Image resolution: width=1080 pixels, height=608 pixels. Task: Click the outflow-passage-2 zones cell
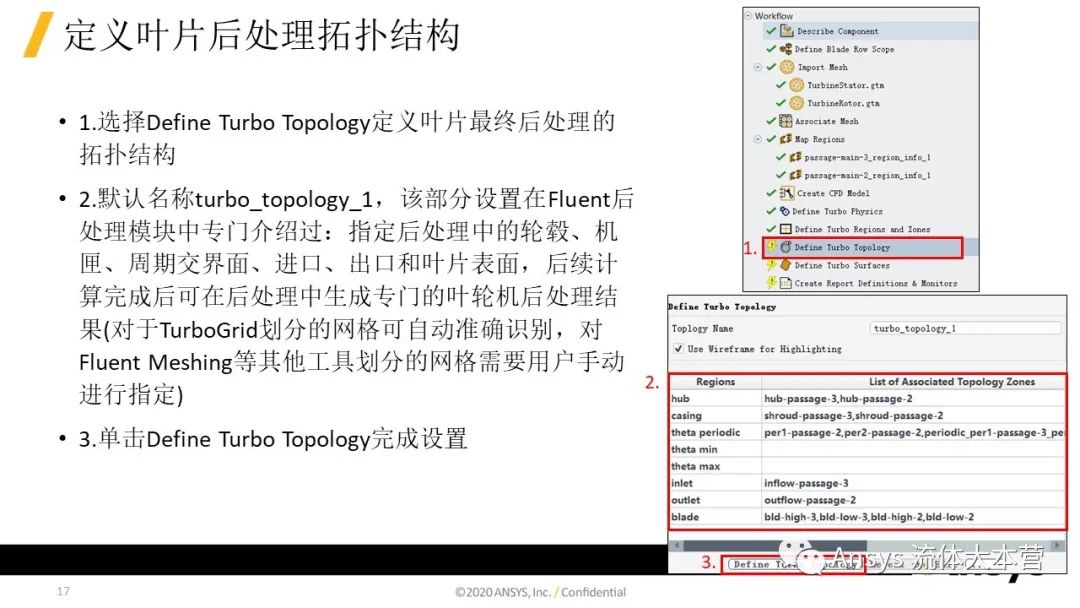pyautogui.click(x=913, y=500)
